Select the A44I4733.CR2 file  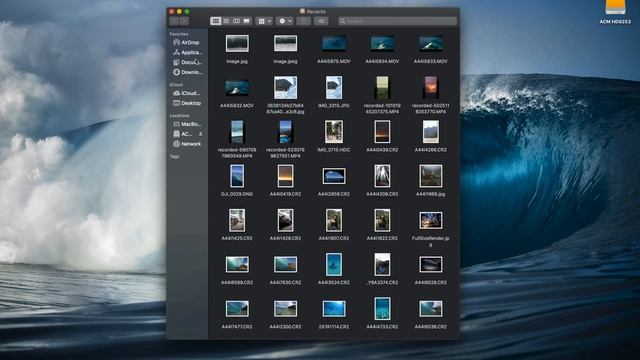pyautogui.click(x=382, y=309)
